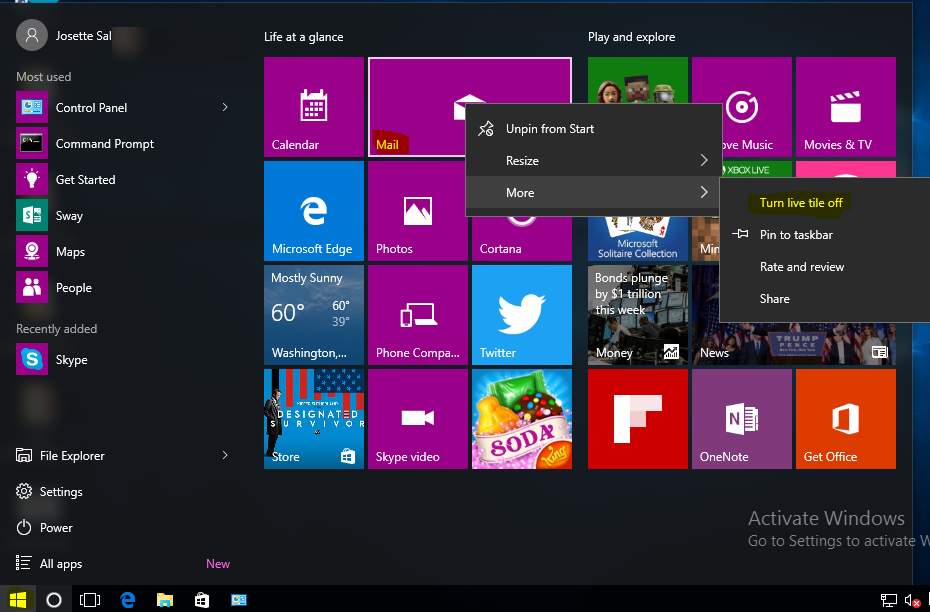Open the Calendar tile

[x=314, y=107]
